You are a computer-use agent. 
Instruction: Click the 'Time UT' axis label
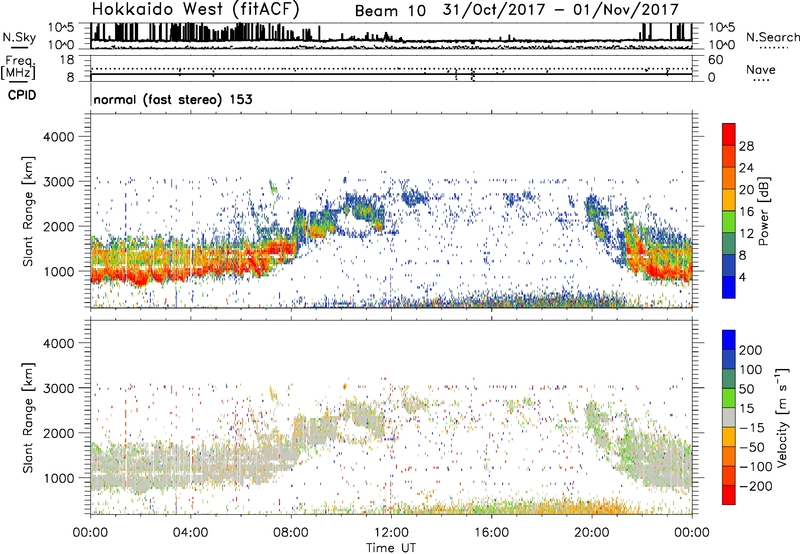click(391, 548)
